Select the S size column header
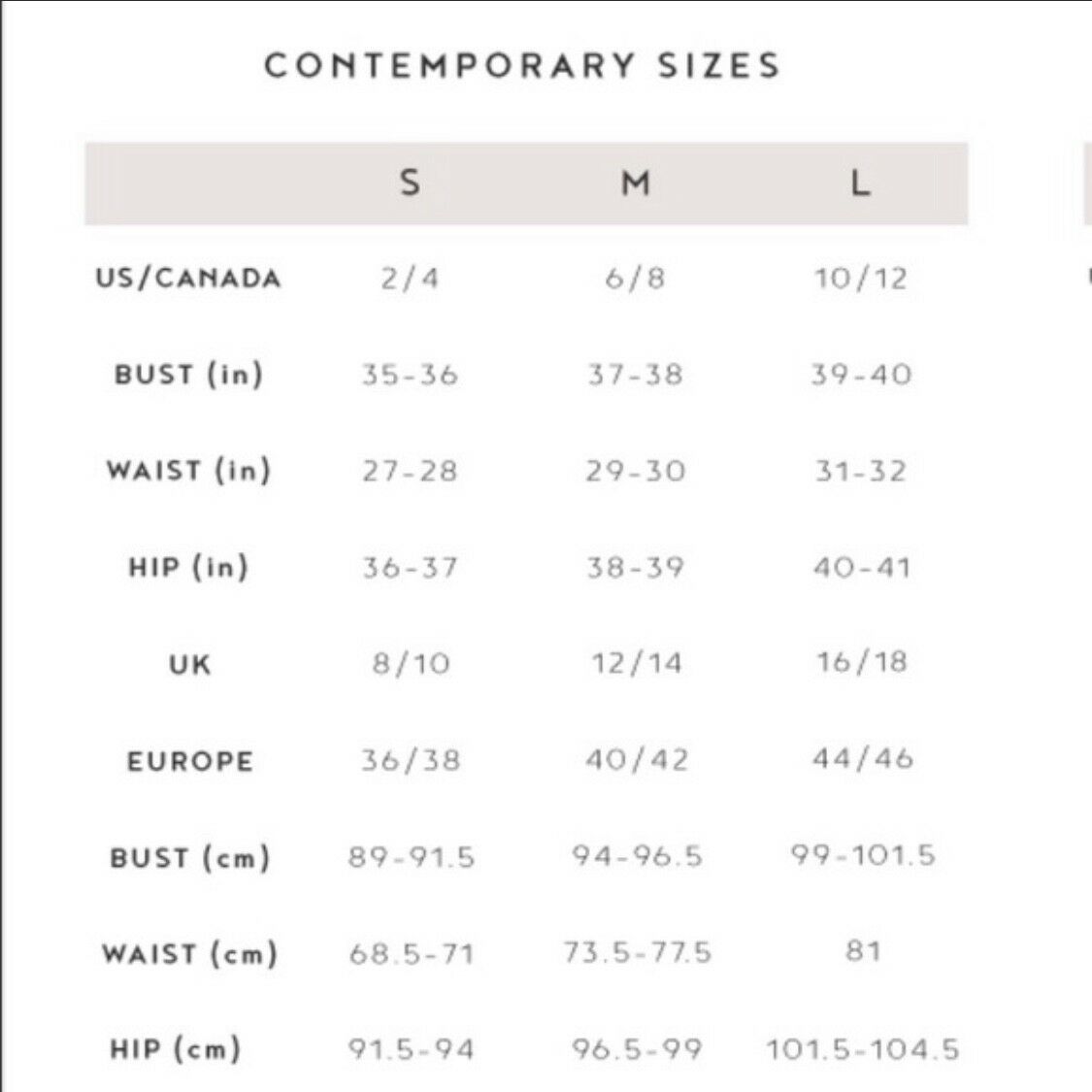Viewport: 1092px width, 1092px height. coord(411,182)
